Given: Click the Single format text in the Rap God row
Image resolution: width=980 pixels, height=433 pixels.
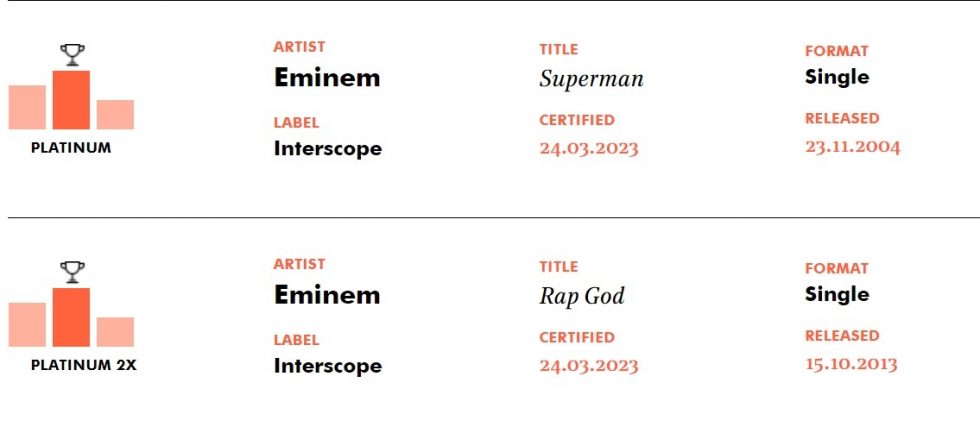Looking at the screenshot, I should 837,295.
